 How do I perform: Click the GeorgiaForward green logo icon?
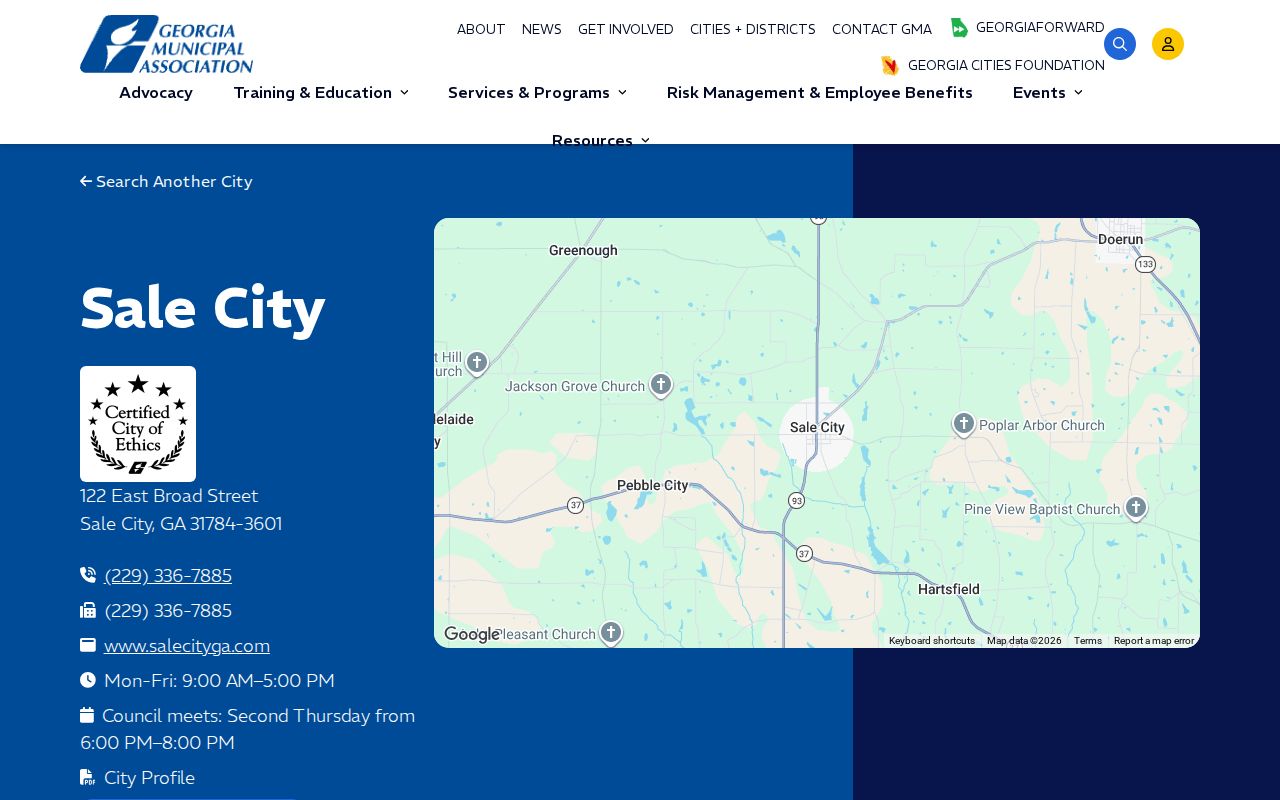pyautogui.click(x=959, y=28)
